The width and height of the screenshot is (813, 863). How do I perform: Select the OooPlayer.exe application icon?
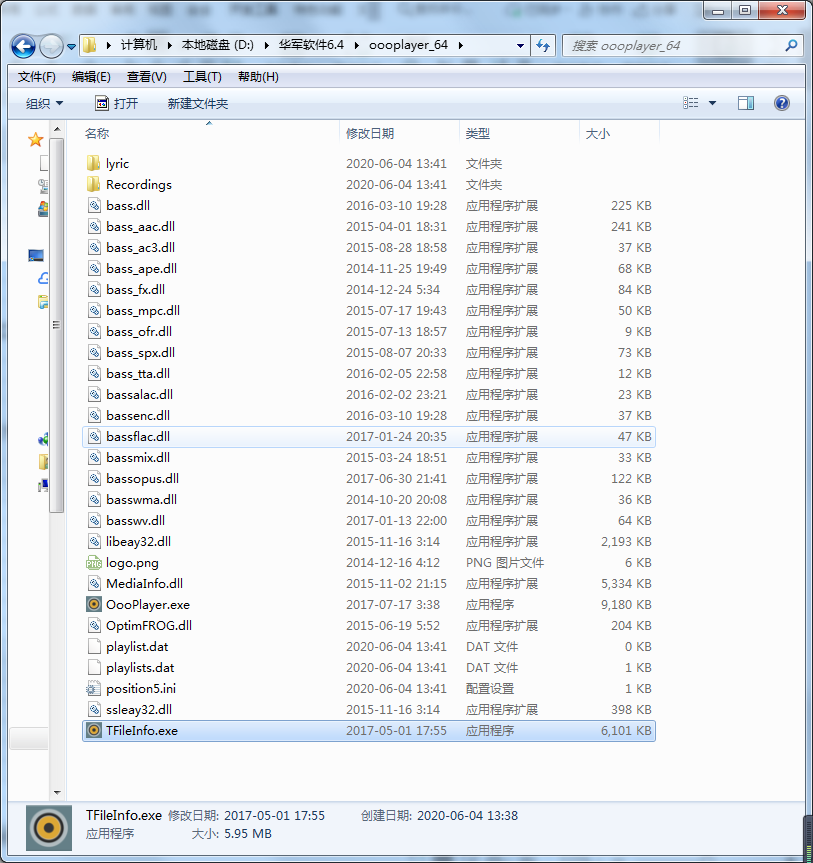point(94,604)
